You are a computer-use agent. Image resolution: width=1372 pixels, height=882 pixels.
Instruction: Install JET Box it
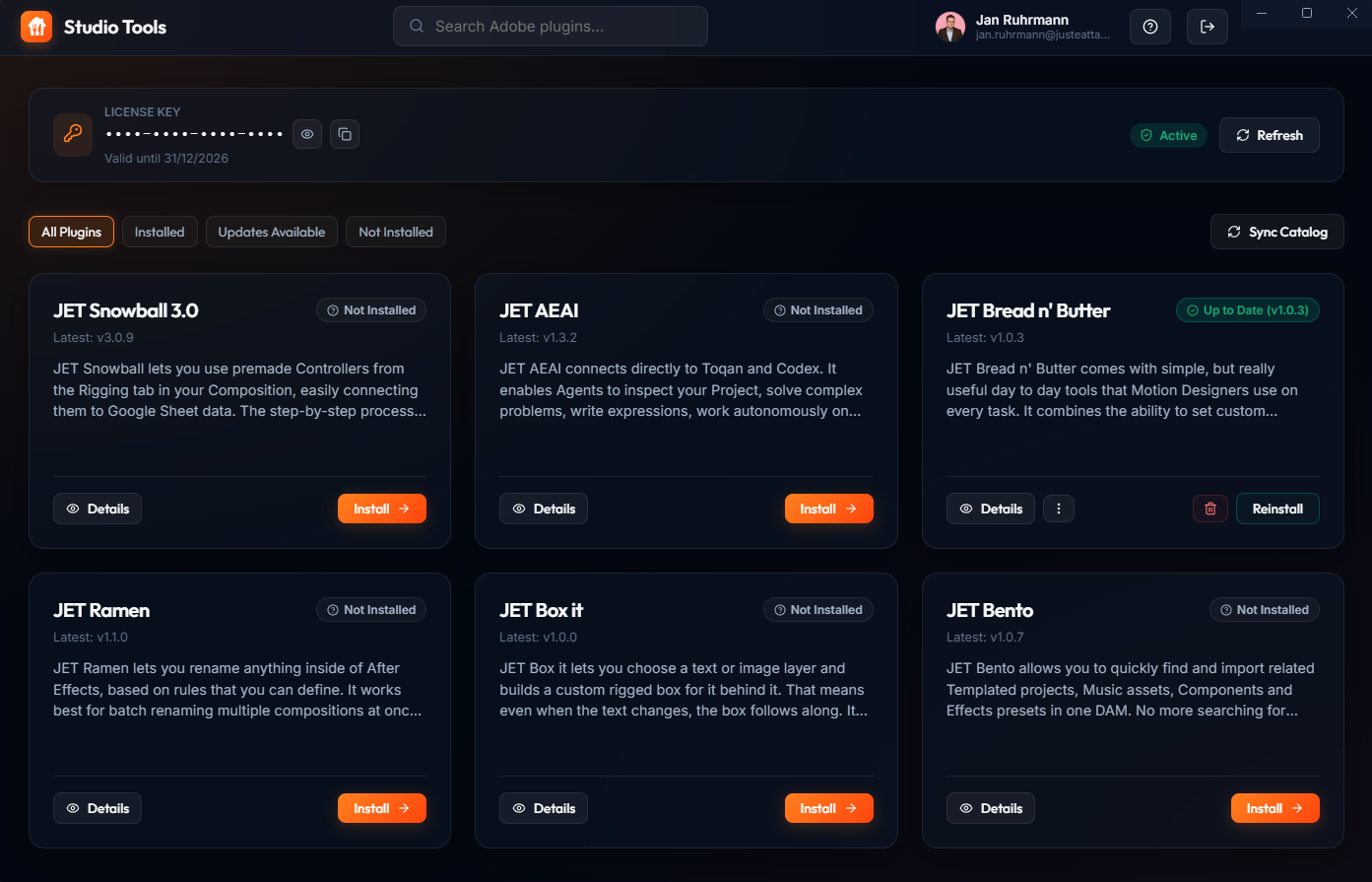click(829, 808)
